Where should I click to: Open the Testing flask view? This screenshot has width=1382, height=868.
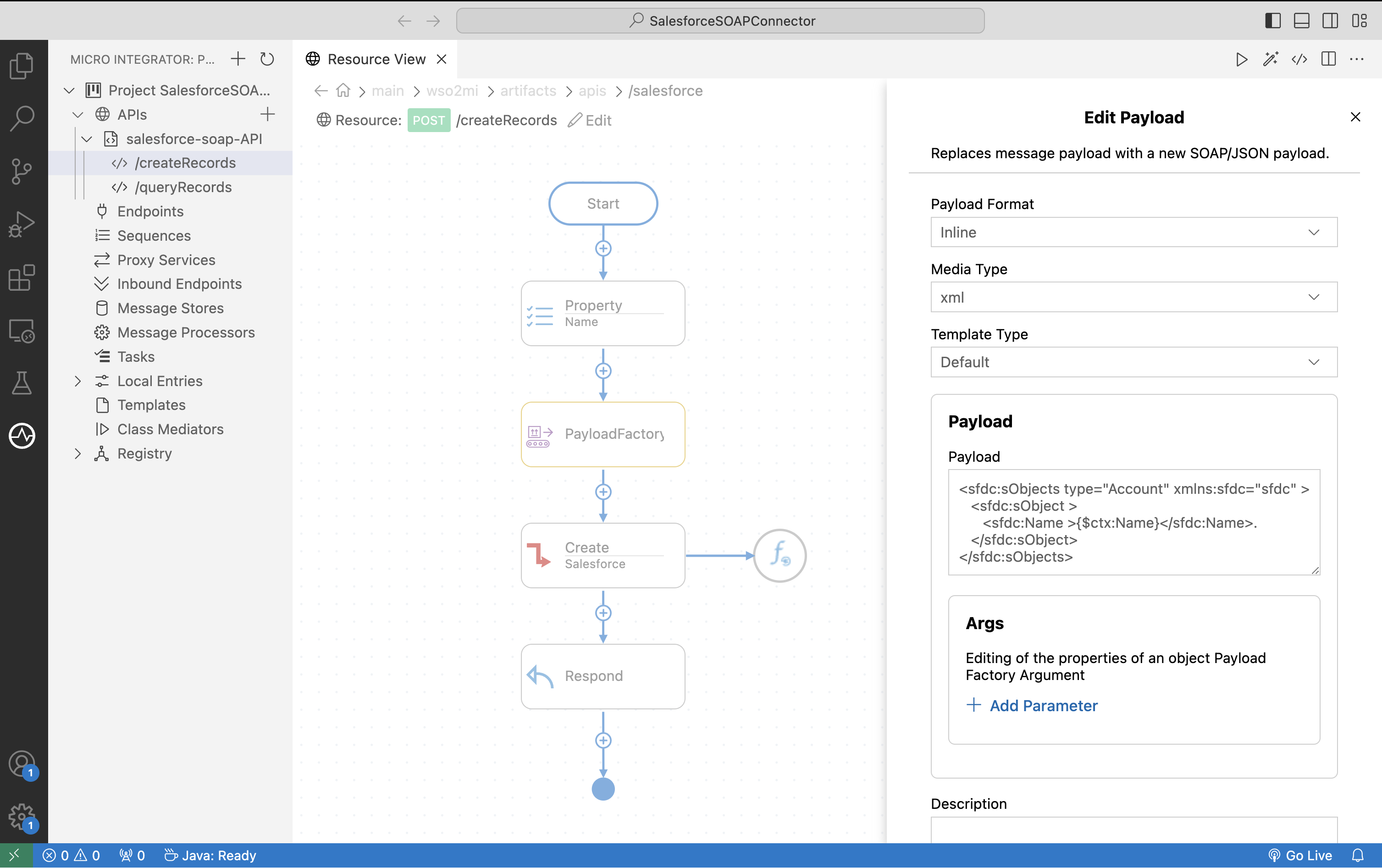coord(22,383)
